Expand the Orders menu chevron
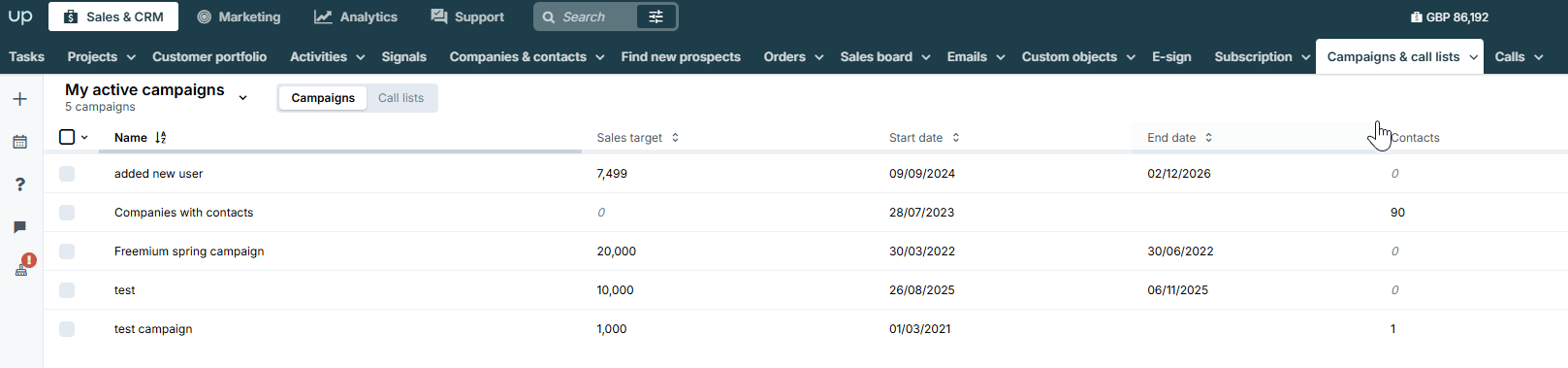Screen dimensions: 1568x368 819,57
